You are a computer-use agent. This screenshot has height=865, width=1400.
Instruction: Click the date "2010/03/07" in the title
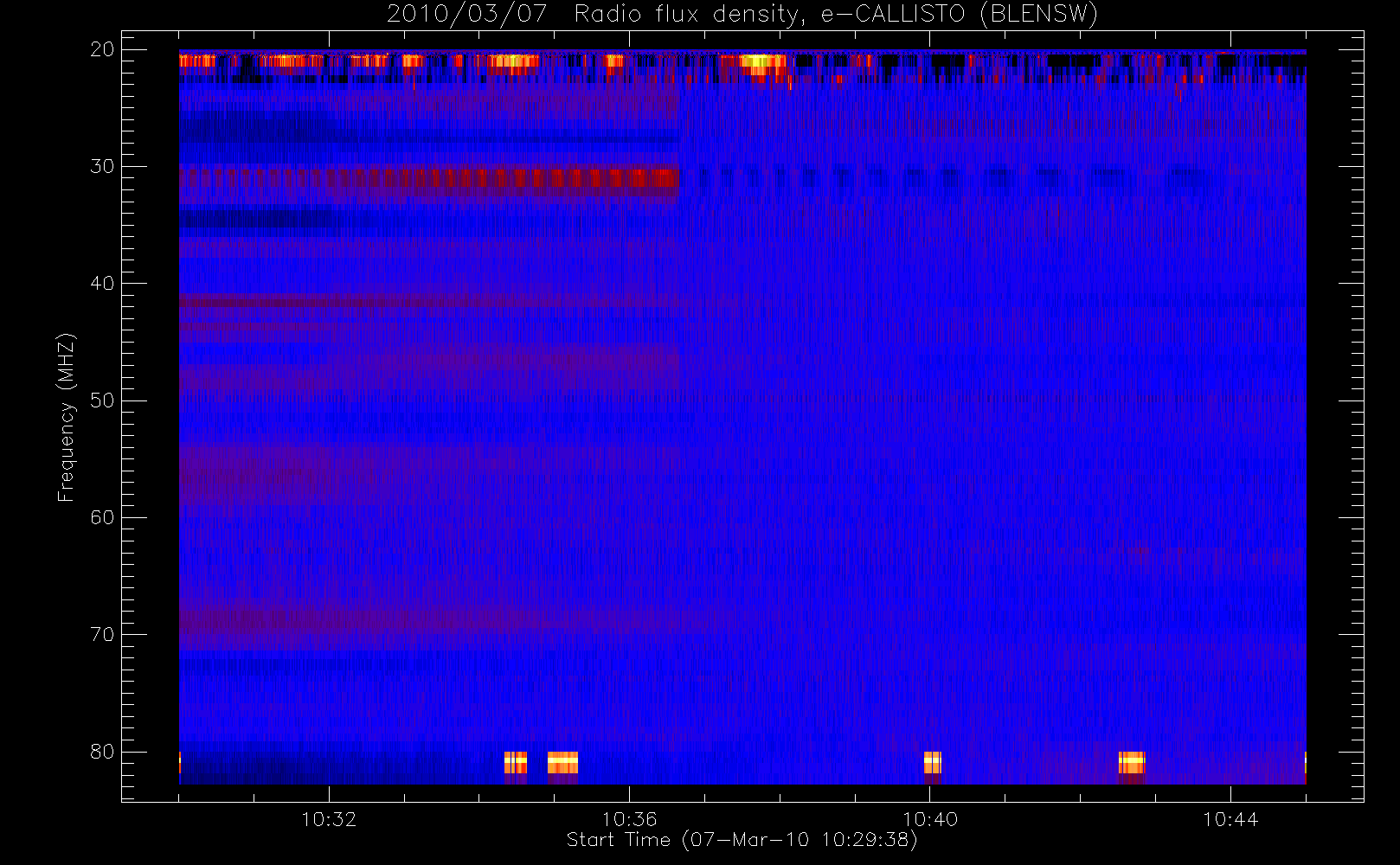click(x=467, y=15)
